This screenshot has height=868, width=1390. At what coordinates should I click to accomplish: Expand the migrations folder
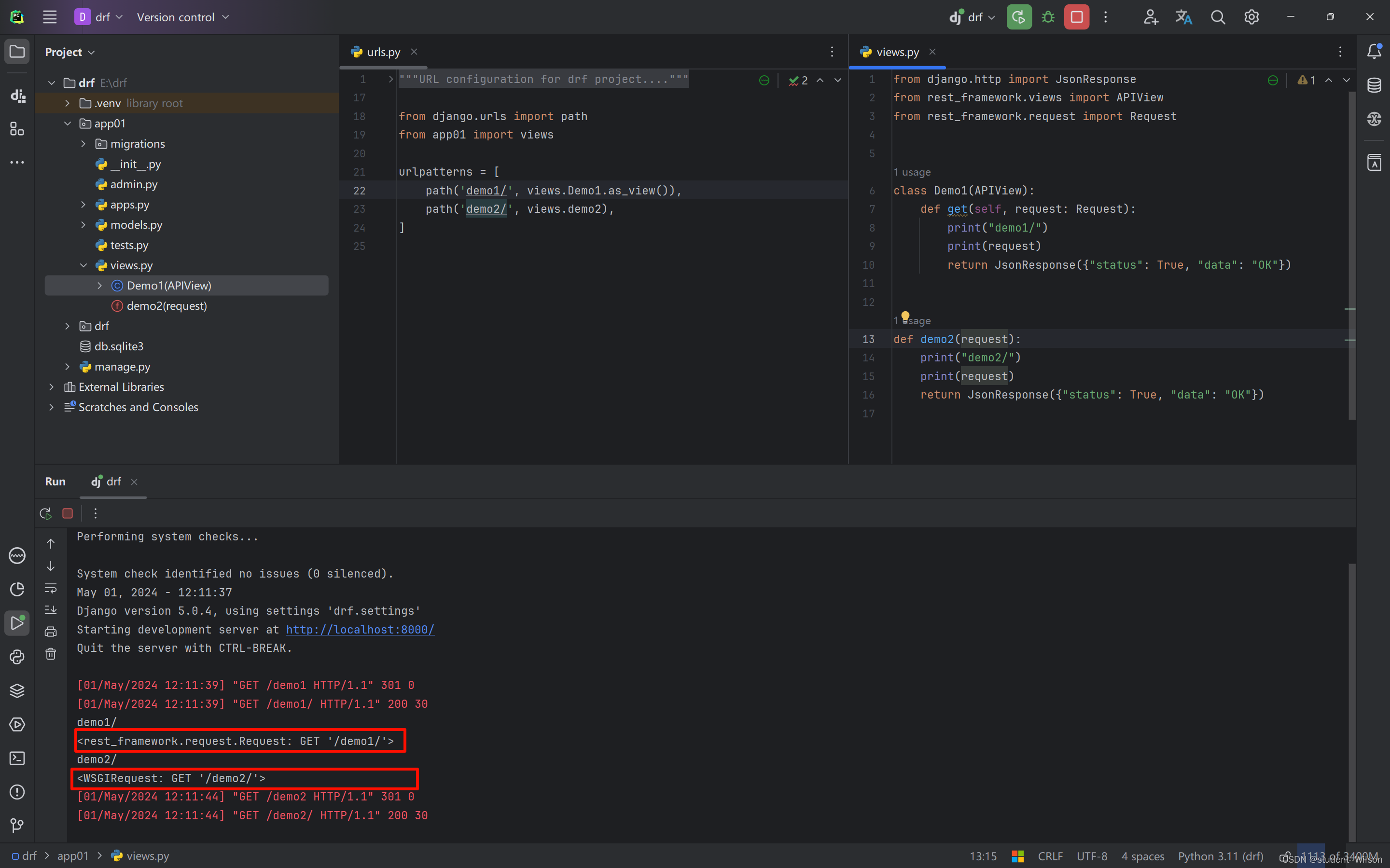pos(83,143)
